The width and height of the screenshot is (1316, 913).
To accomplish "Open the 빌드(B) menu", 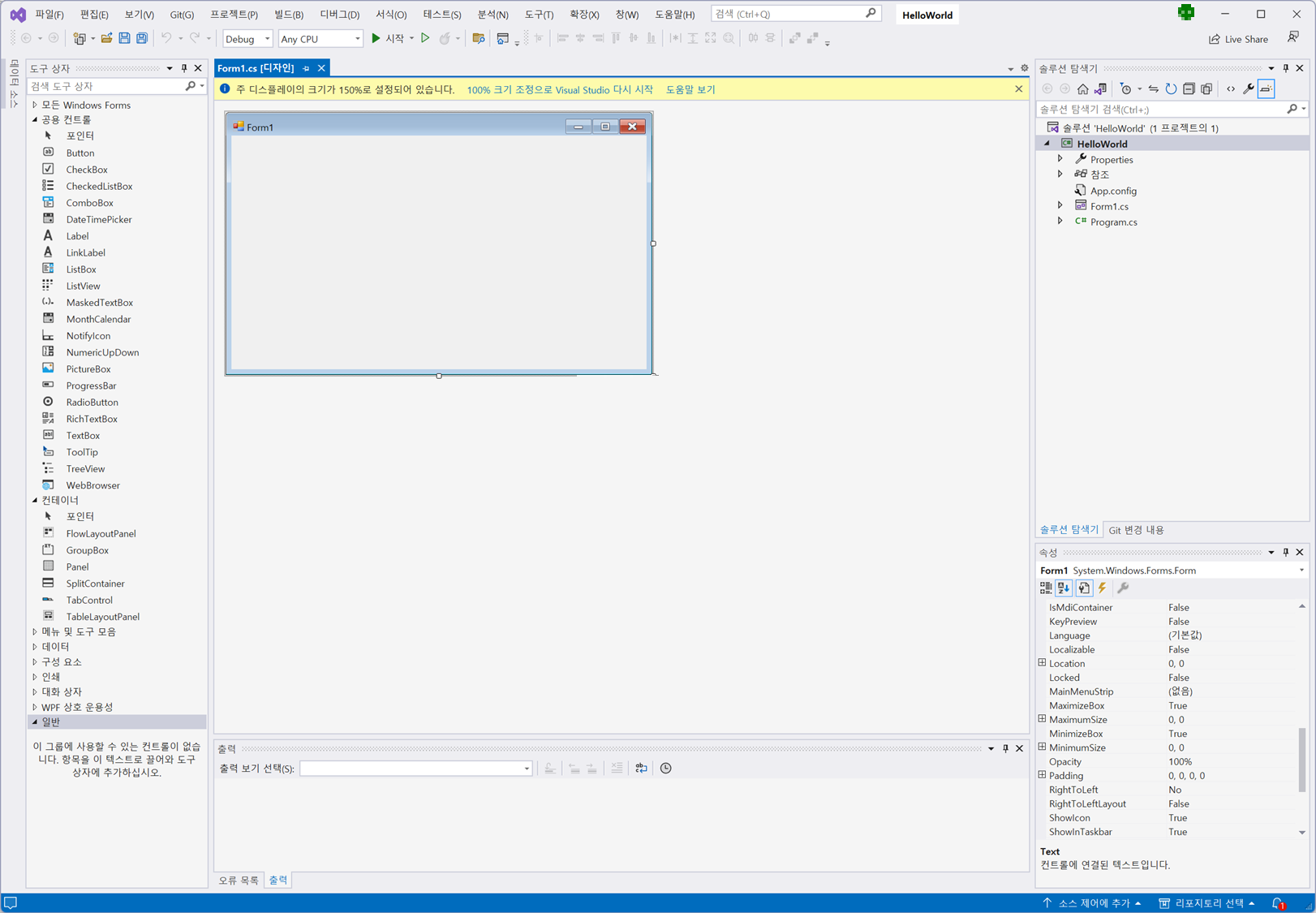I will tap(289, 15).
